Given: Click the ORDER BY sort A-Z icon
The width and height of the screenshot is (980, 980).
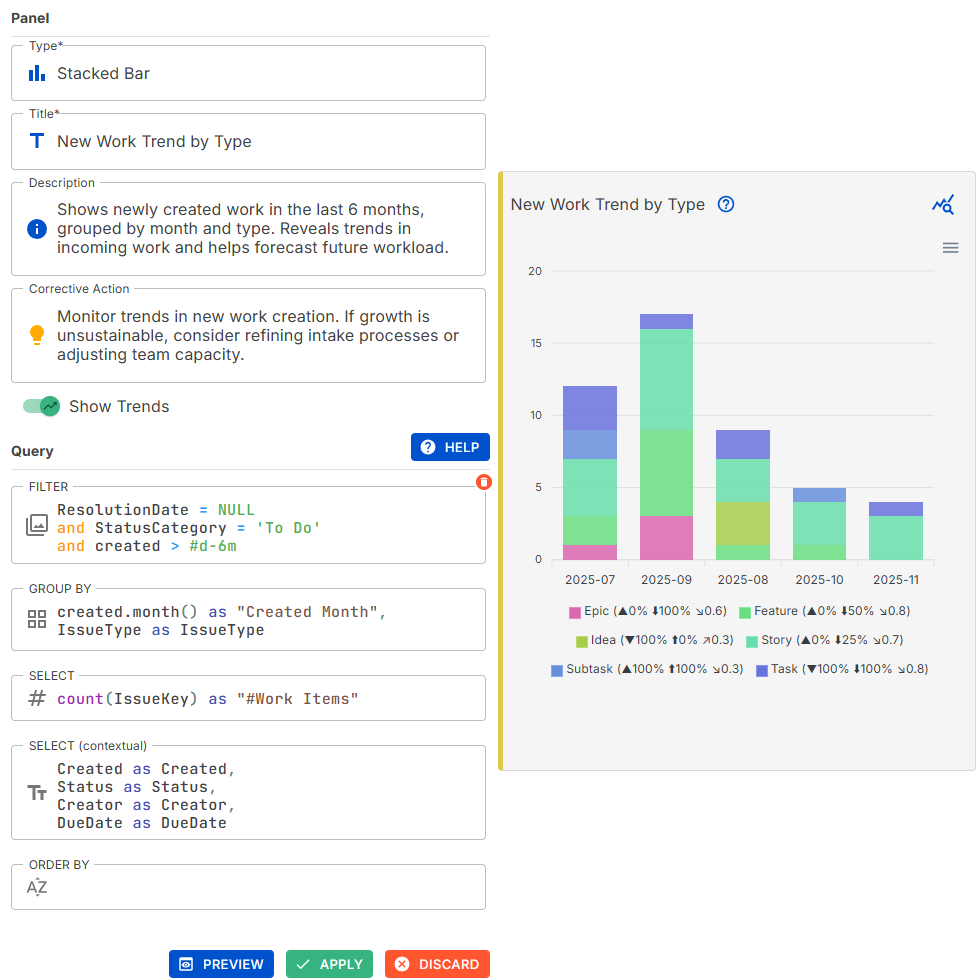Looking at the screenshot, I should 37,887.
